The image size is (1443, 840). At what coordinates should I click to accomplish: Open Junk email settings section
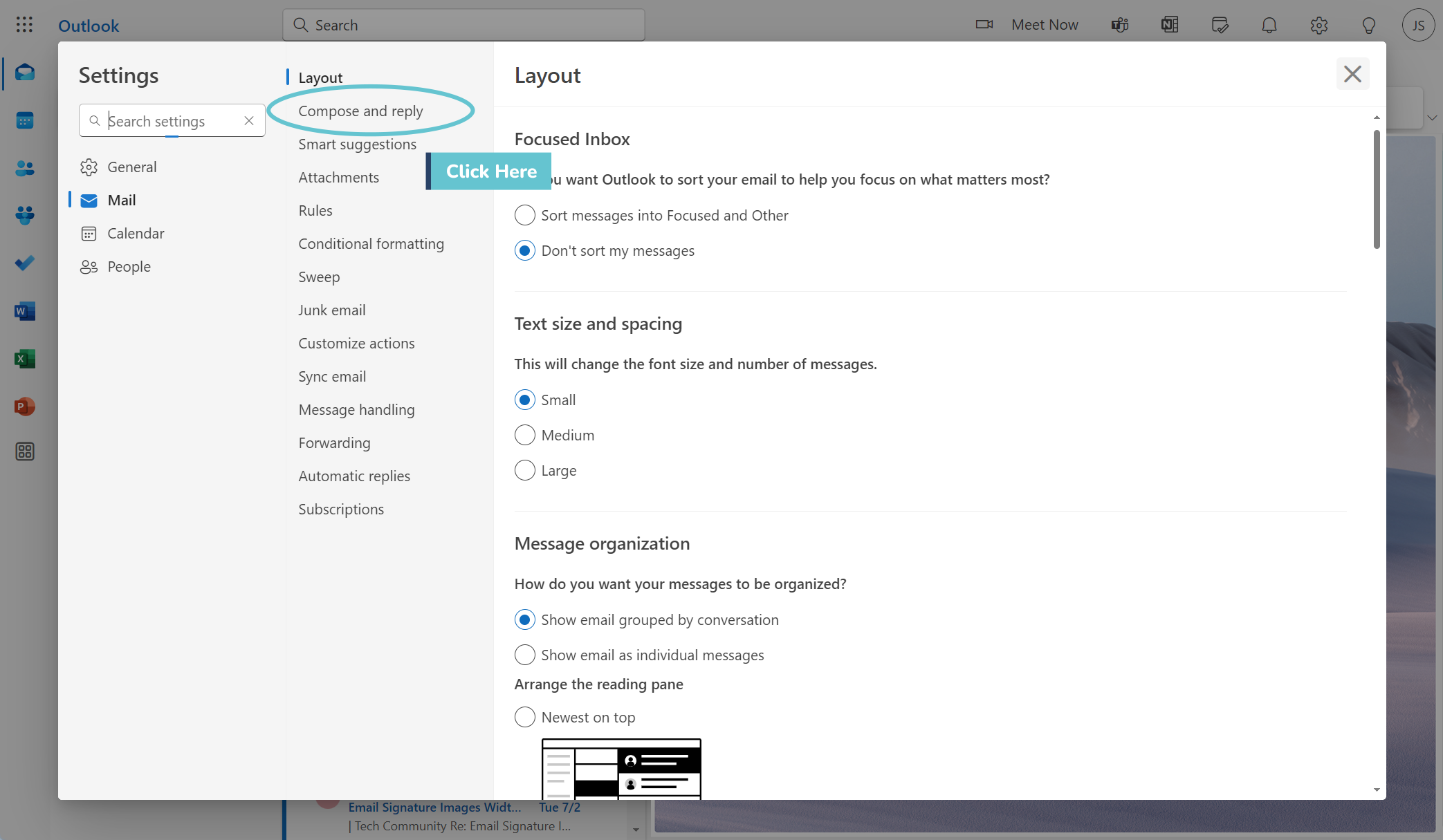tap(331, 309)
